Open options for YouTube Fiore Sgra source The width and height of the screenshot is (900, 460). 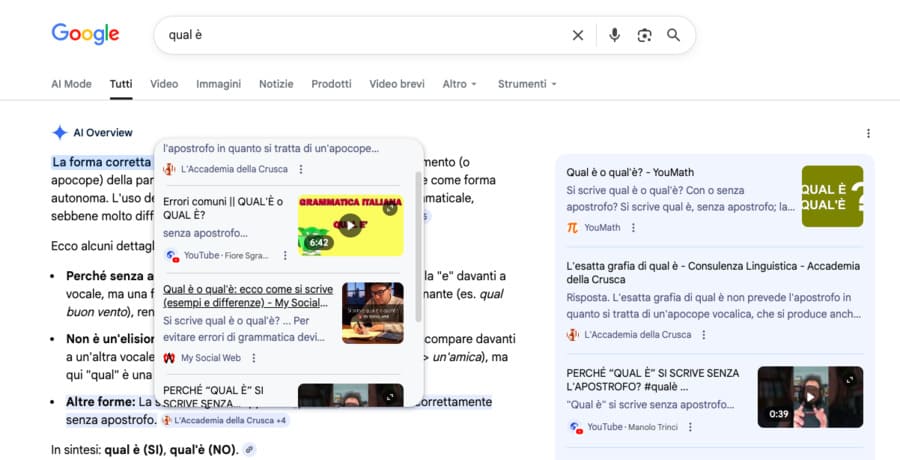click(x=285, y=256)
